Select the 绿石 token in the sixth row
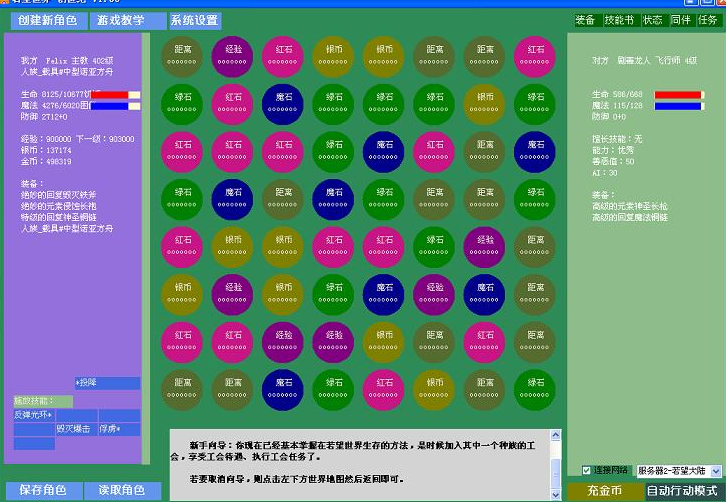Screen dimensions: 726x502 click(x=333, y=295)
